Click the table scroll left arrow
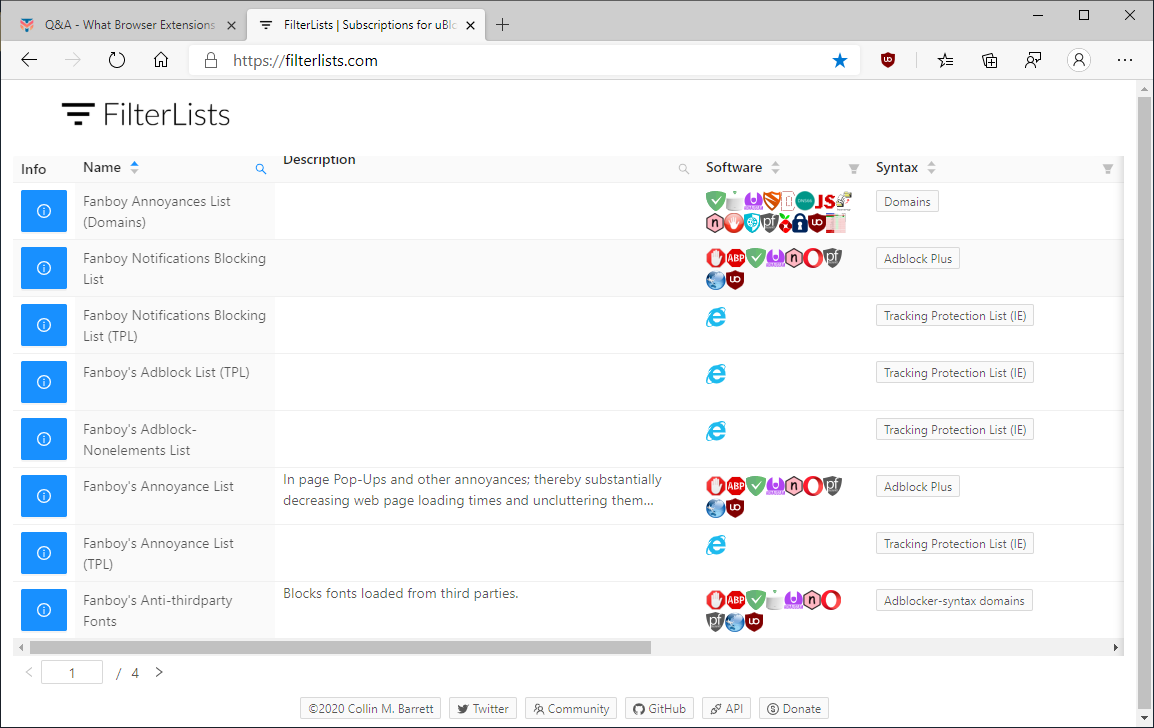The width and height of the screenshot is (1154, 728). click(21, 648)
